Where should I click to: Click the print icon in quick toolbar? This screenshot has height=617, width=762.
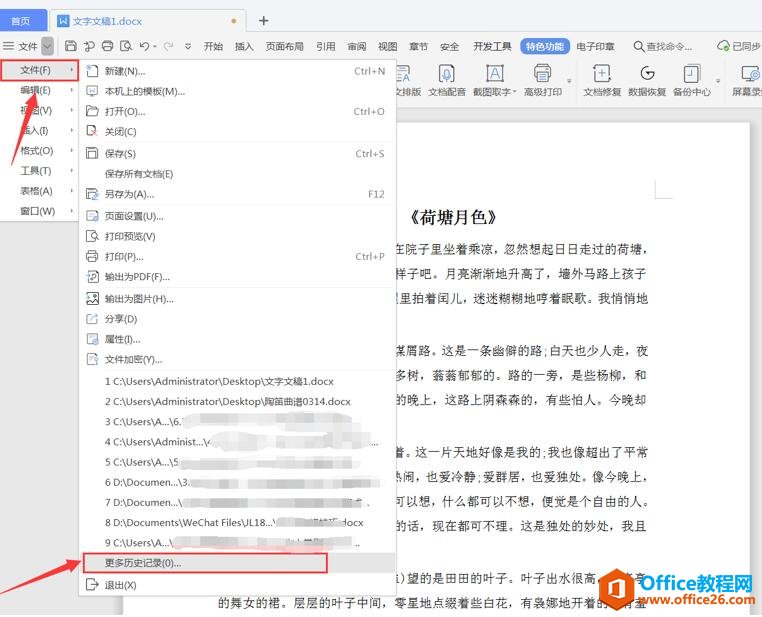click(107, 46)
